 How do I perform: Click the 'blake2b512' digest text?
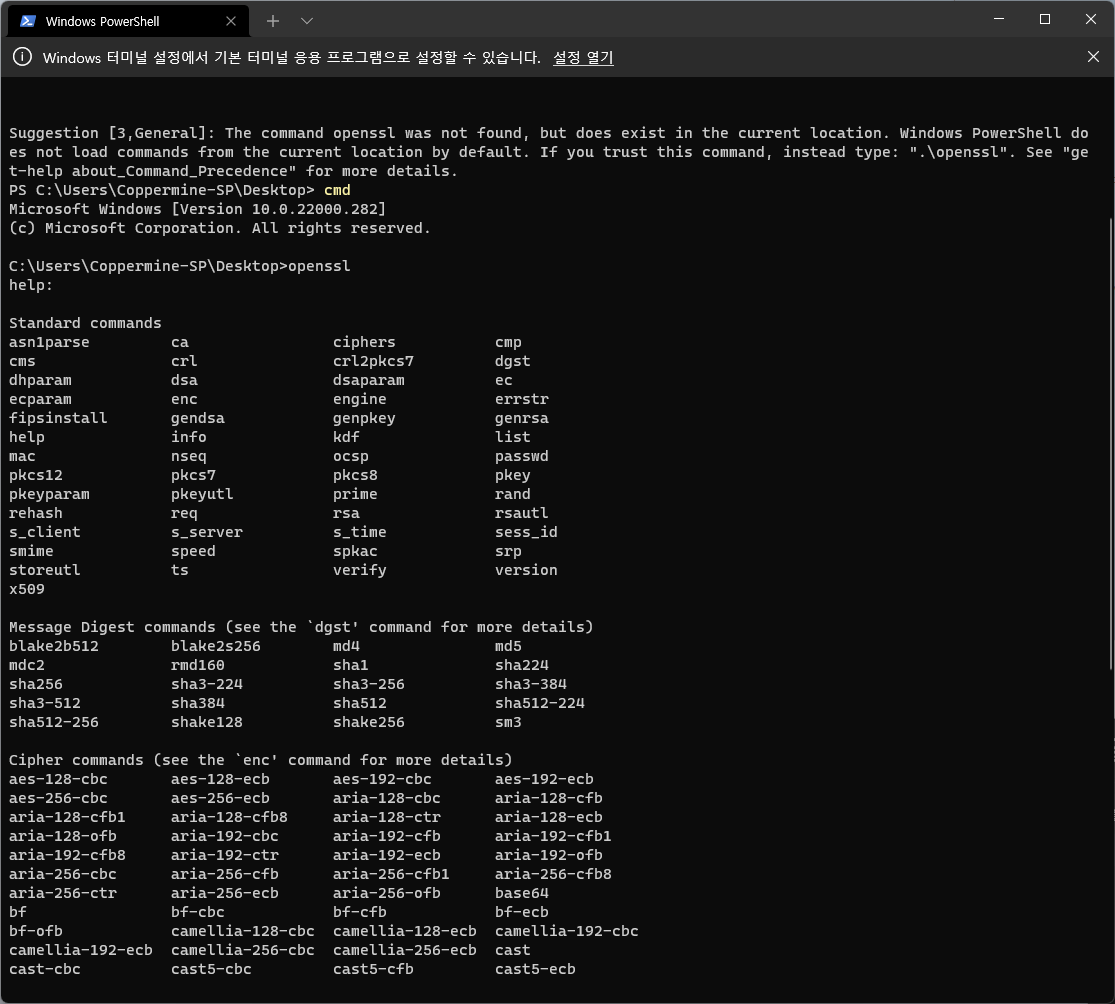point(54,646)
